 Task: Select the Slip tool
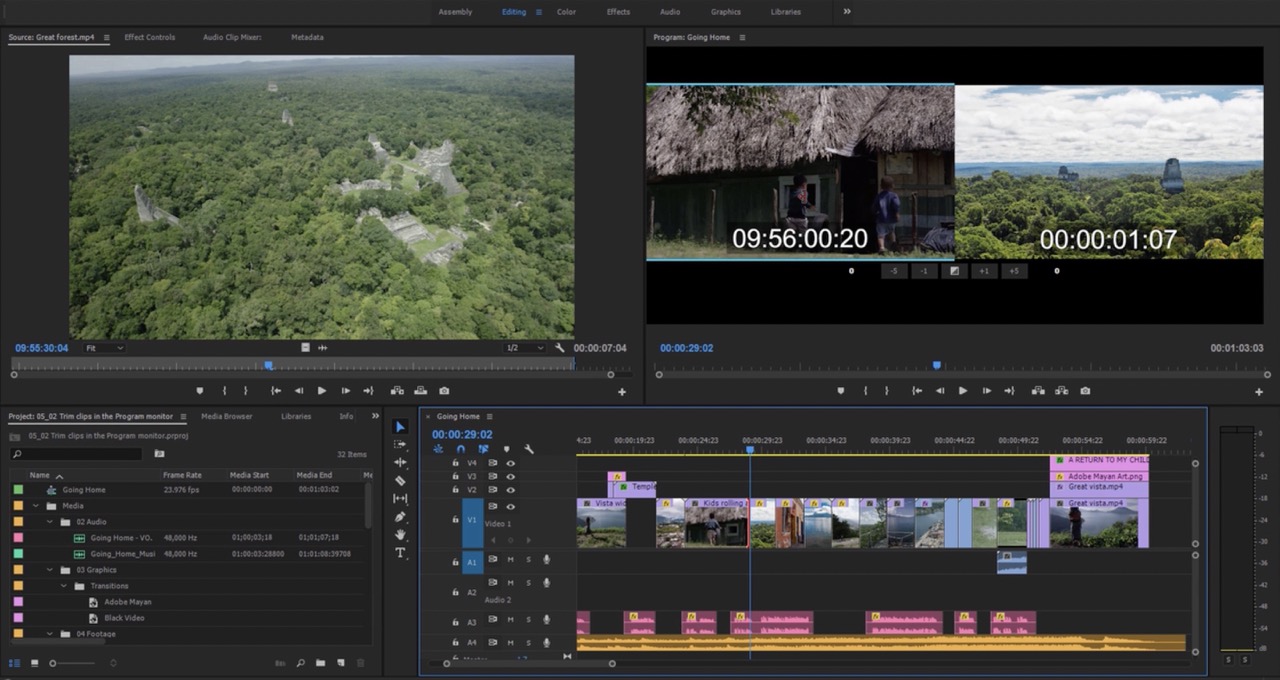tap(400, 498)
